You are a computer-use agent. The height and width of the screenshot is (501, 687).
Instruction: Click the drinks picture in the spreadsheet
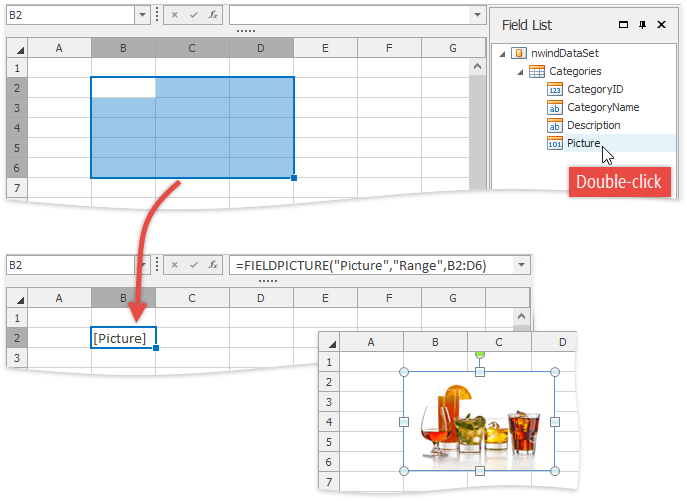479,422
